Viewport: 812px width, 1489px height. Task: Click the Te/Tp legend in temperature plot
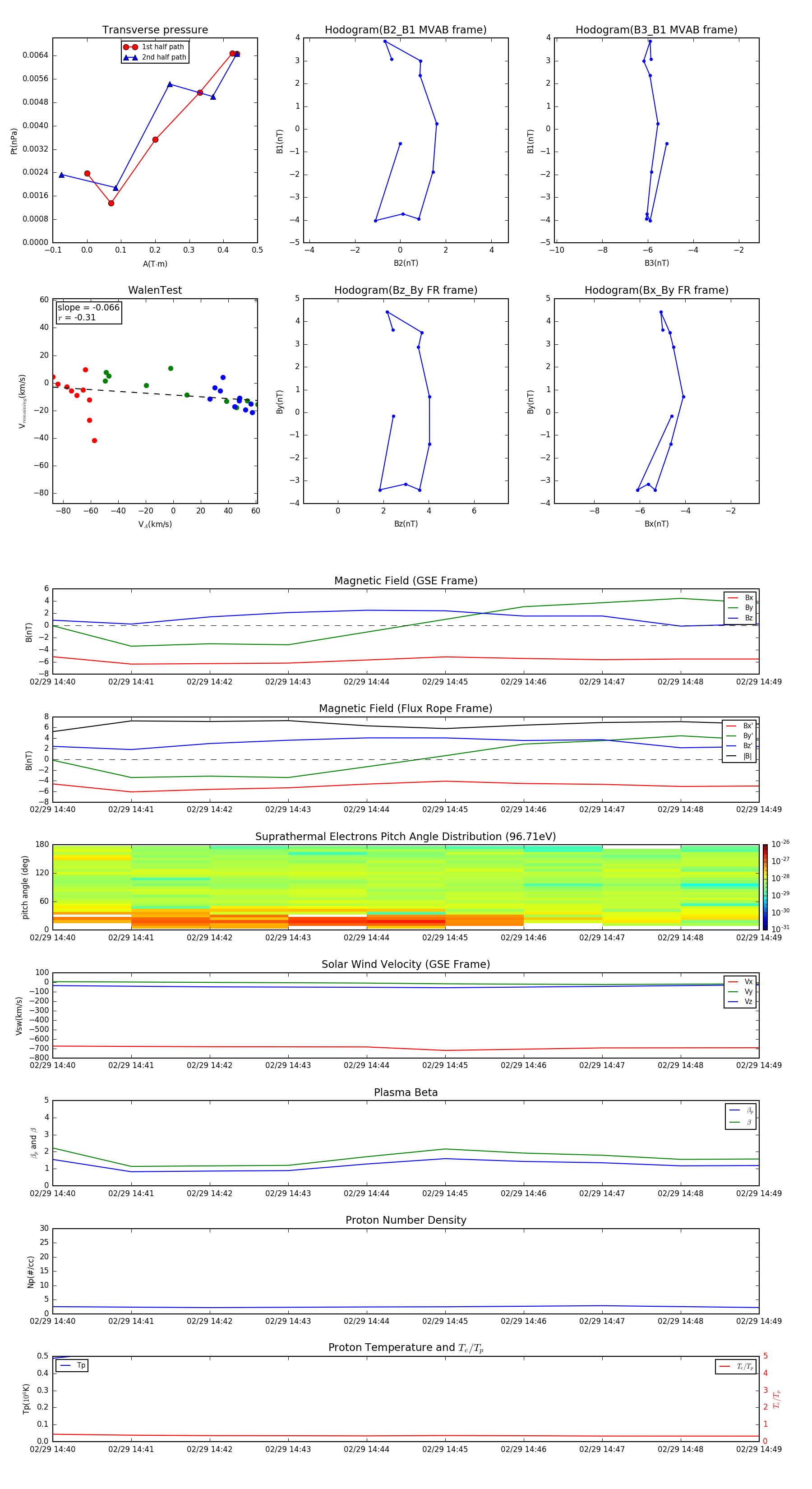(x=736, y=1366)
